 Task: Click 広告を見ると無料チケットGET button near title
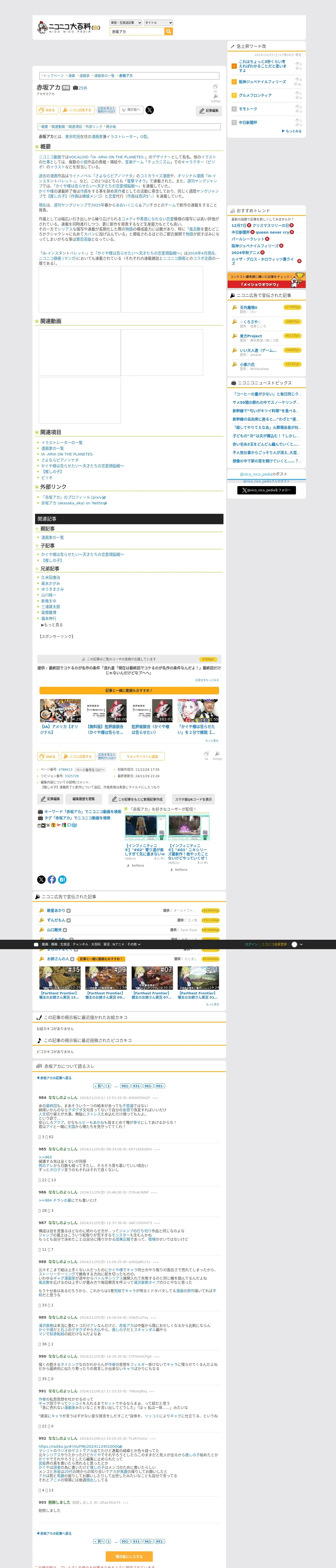pyautogui.click(x=106, y=110)
